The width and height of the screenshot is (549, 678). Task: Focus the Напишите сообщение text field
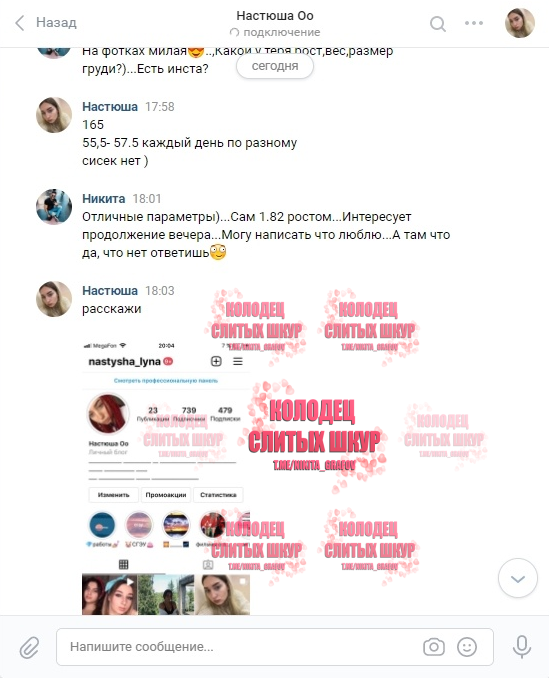pyautogui.click(x=275, y=647)
